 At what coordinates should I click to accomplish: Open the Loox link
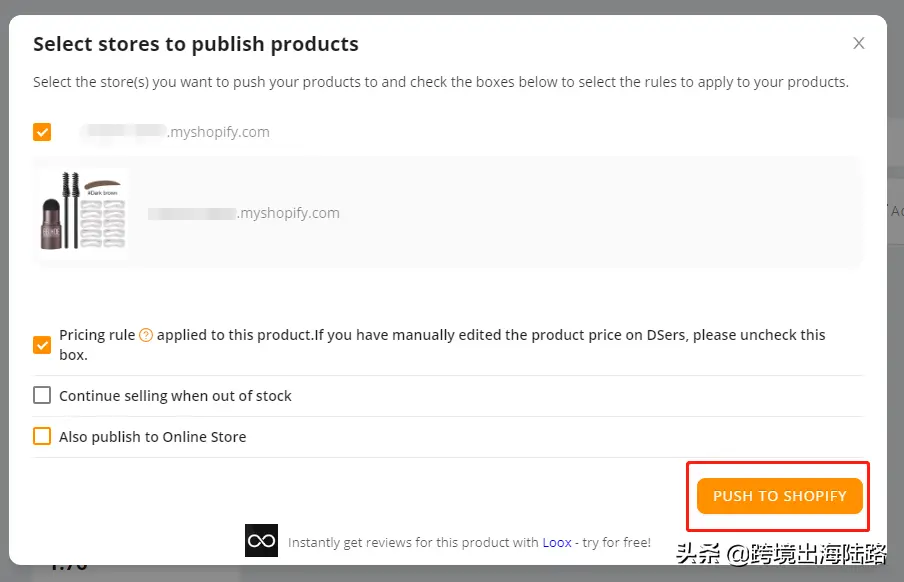pos(556,543)
